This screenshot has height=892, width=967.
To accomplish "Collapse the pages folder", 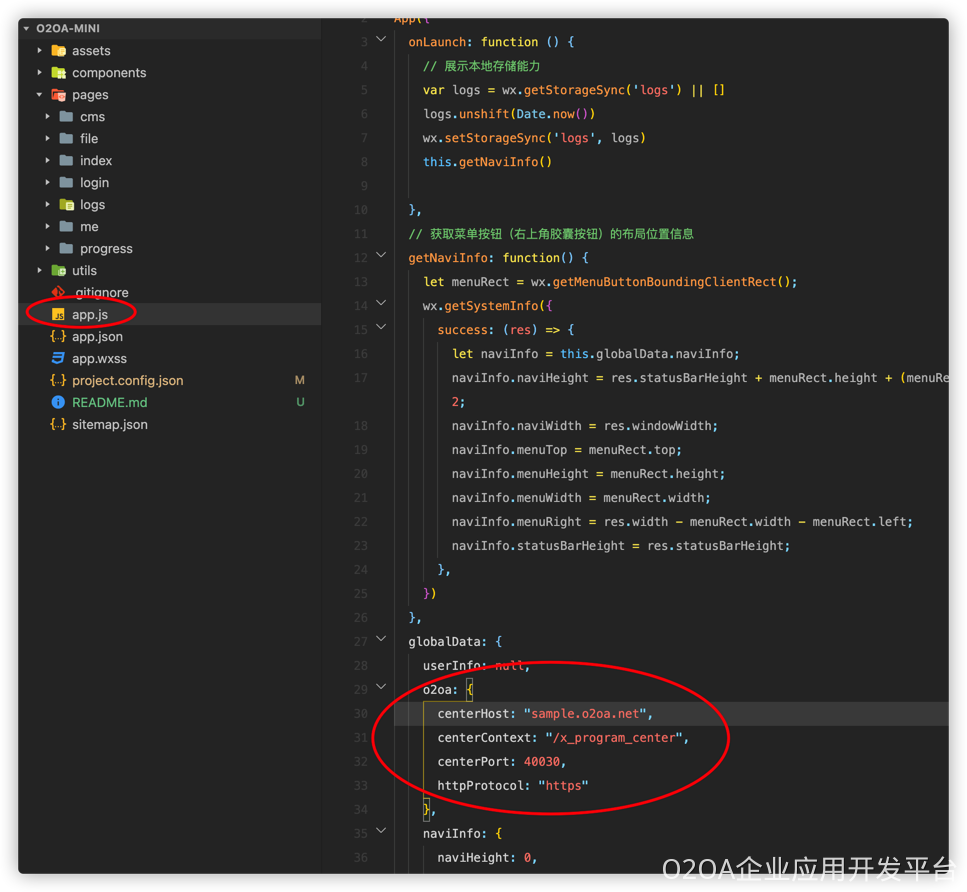I will point(40,95).
